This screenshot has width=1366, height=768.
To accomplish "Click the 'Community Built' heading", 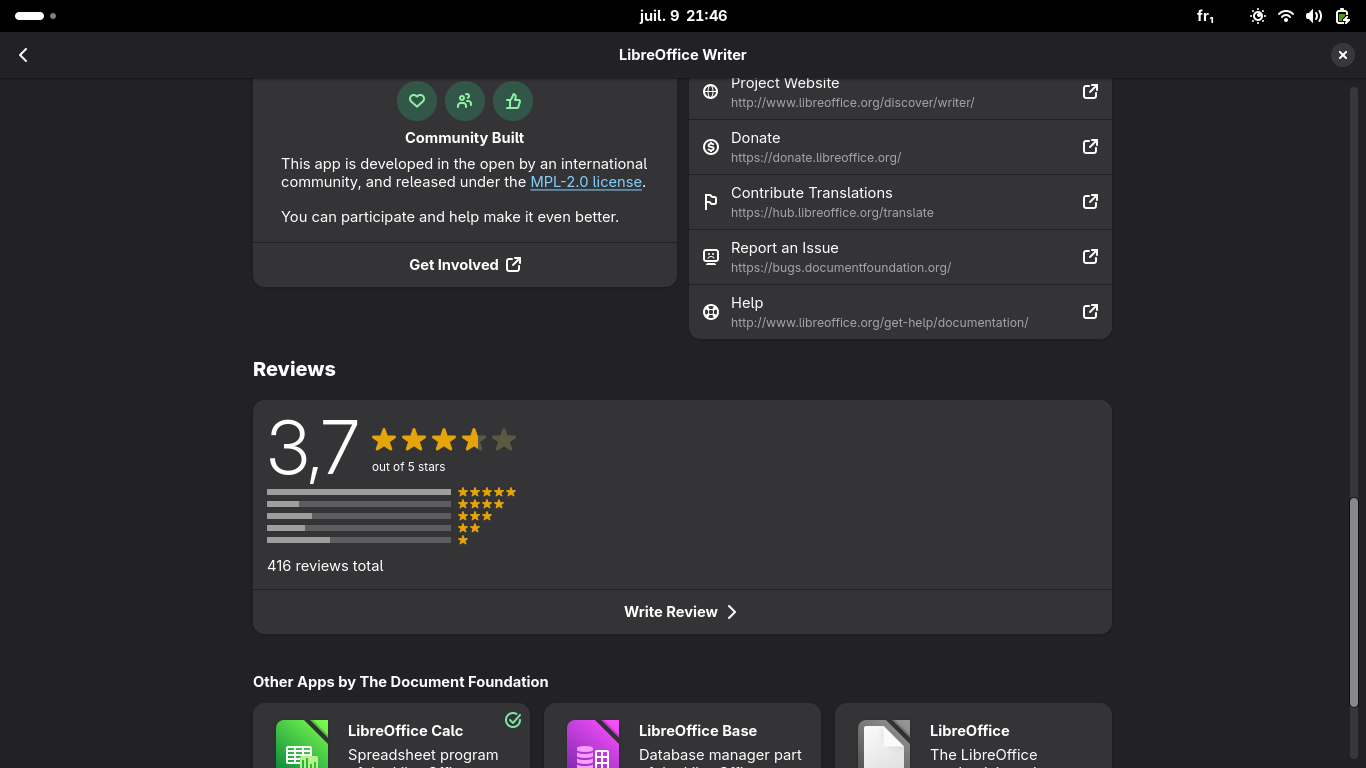I will point(465,138).
